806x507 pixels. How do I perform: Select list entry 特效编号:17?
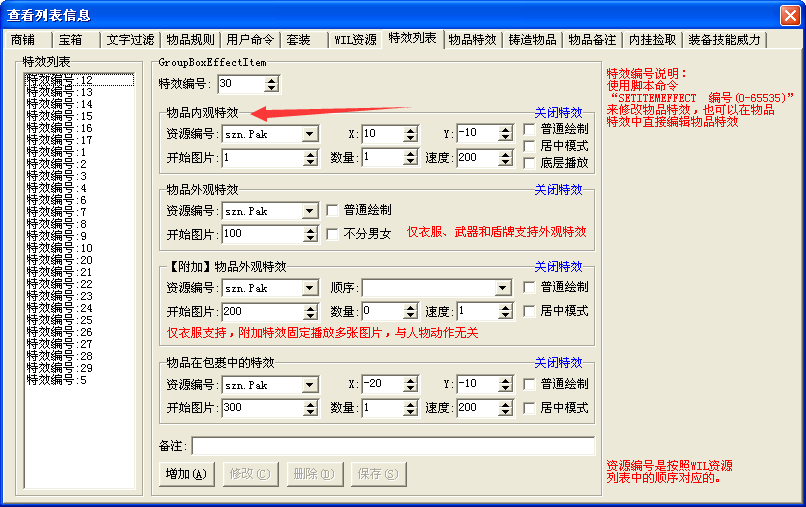80,140
